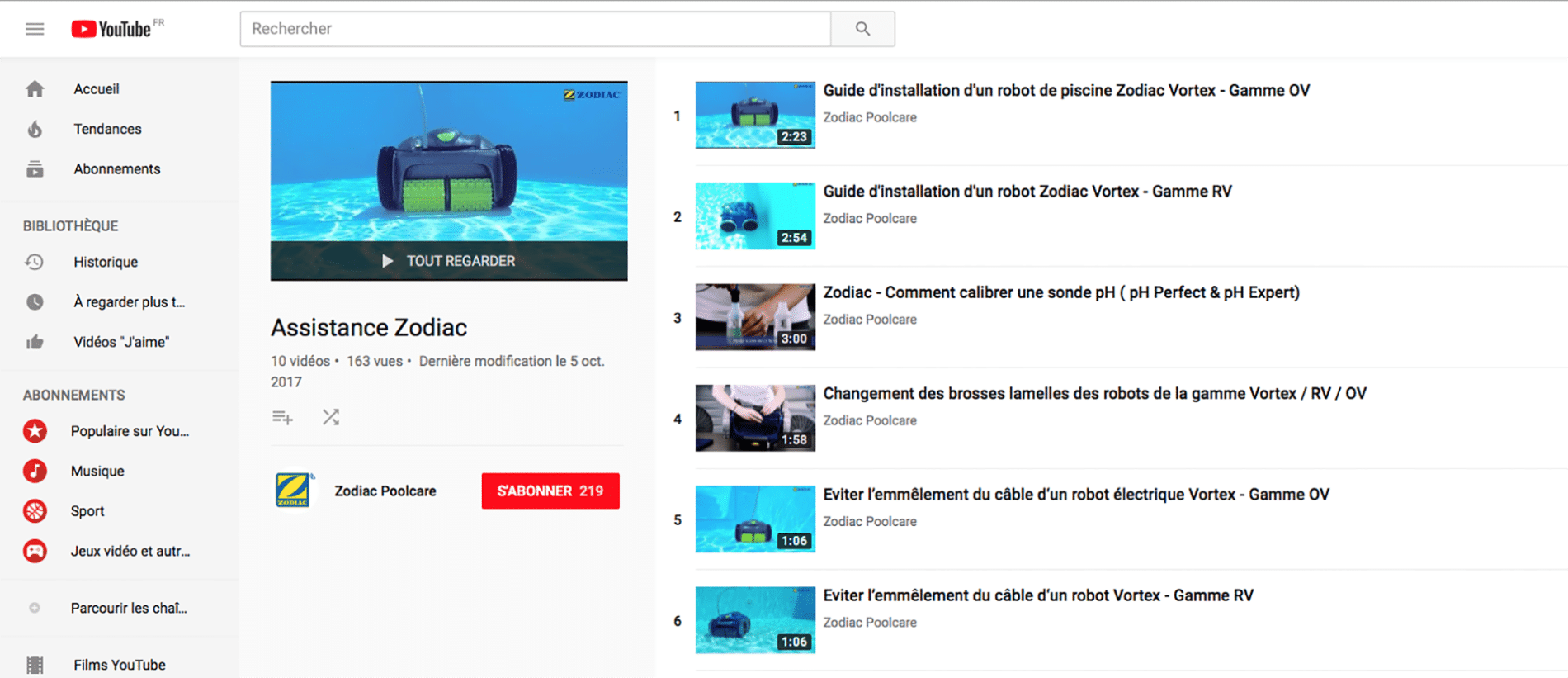Open Abonnements in sidebar
Image resolution: width=1568 pixels, height=678 pixels.
pos(116,169)
